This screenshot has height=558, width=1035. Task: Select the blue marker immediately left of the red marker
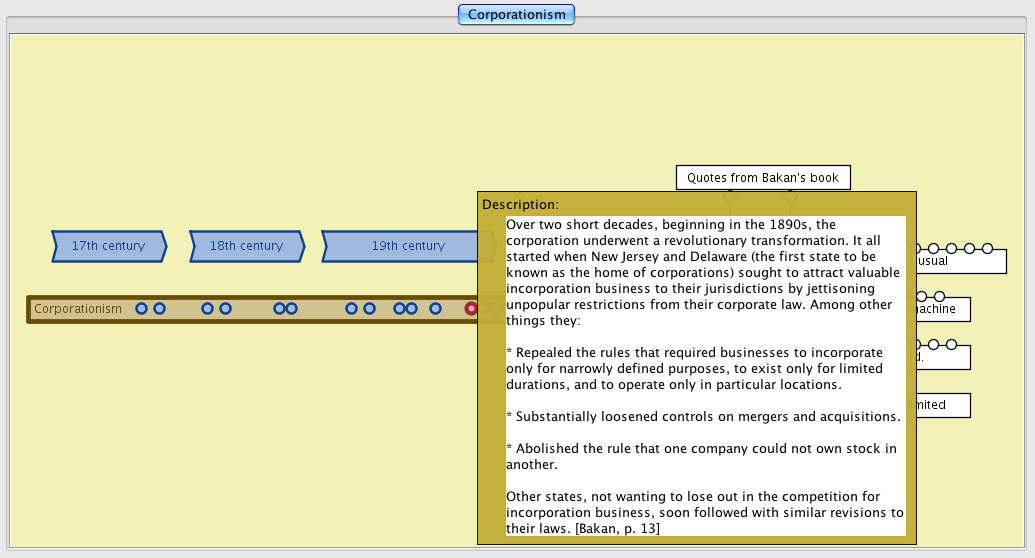point(435,309)
